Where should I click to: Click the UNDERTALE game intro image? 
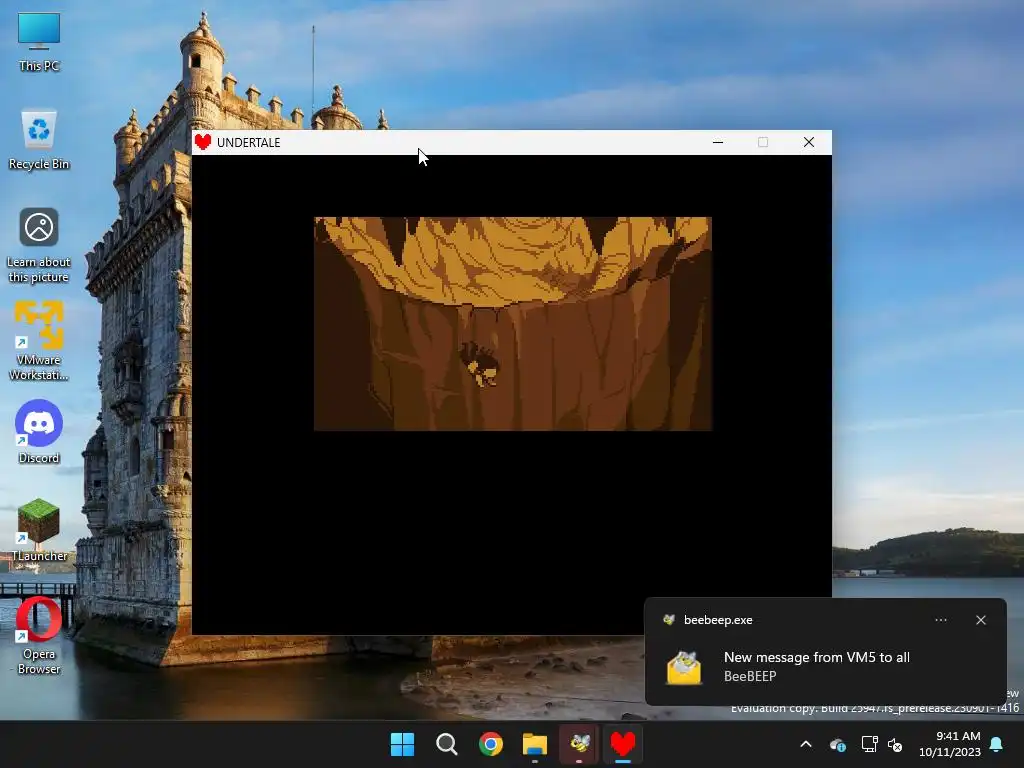513,323
